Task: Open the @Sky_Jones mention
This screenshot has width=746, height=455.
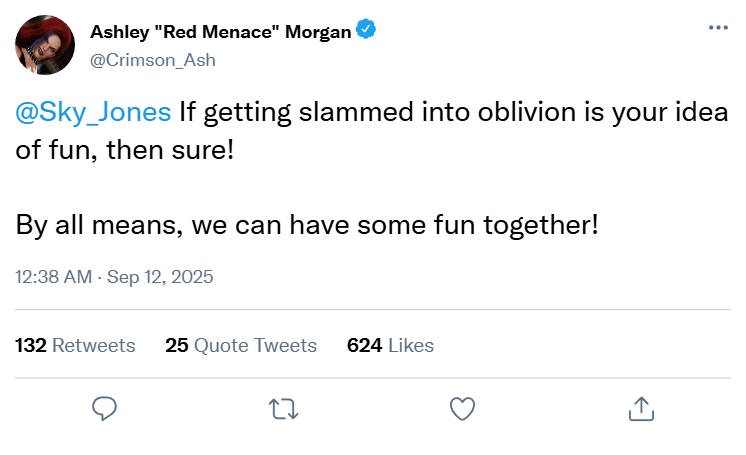Action: tap(93, 112)
